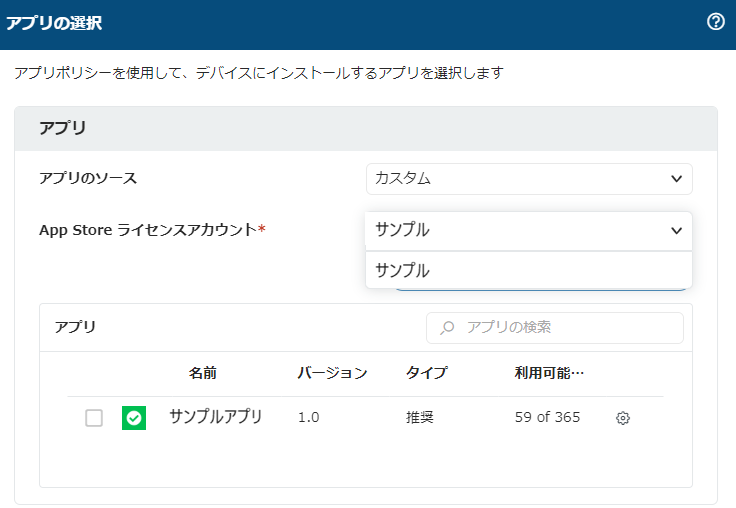Tick the checkbox for サンプルアプリ row
736x508 pixels.
click(94, 418)
